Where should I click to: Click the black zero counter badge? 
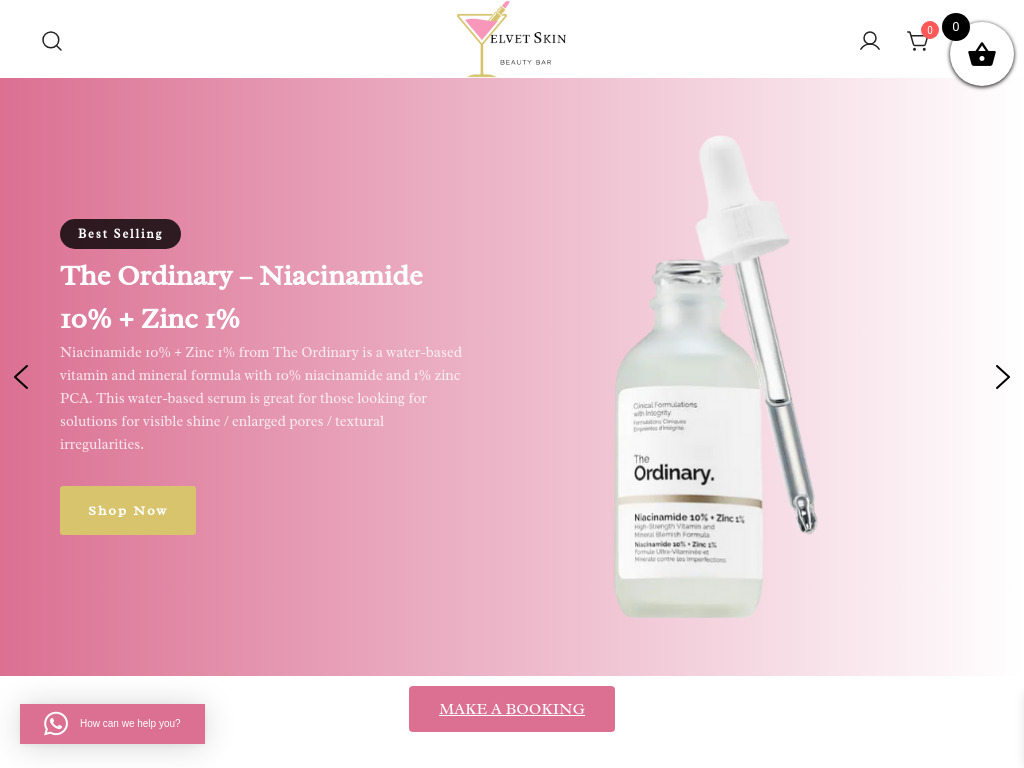click(955, 27)
